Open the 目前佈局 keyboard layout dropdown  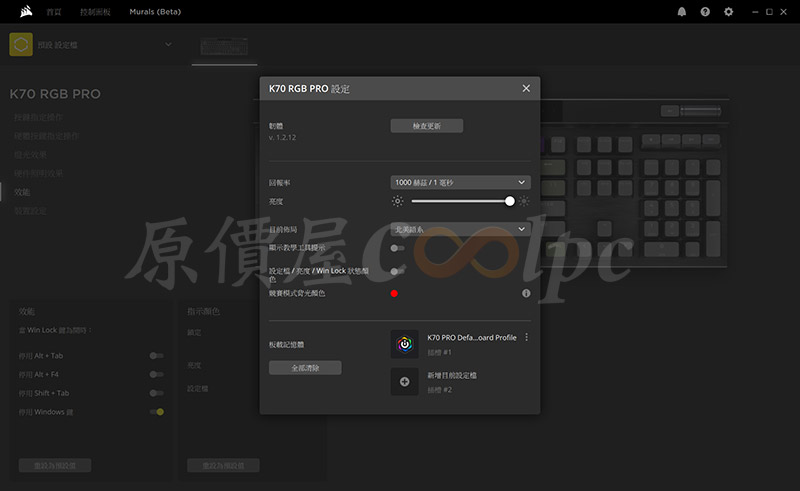[461, 229]
